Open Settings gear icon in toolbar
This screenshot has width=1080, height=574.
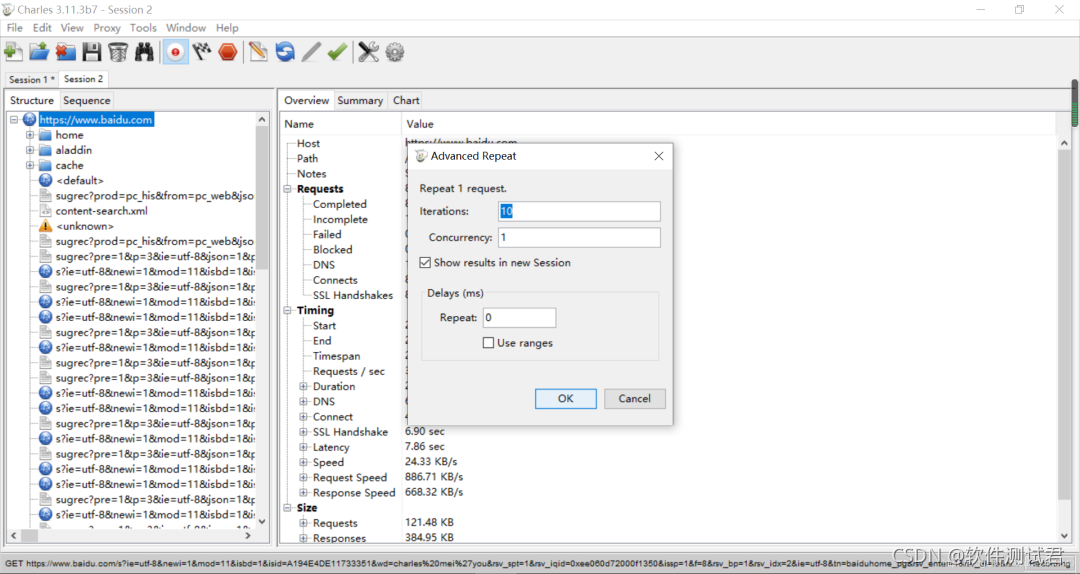pyautogui.click(x=395, y=52)
